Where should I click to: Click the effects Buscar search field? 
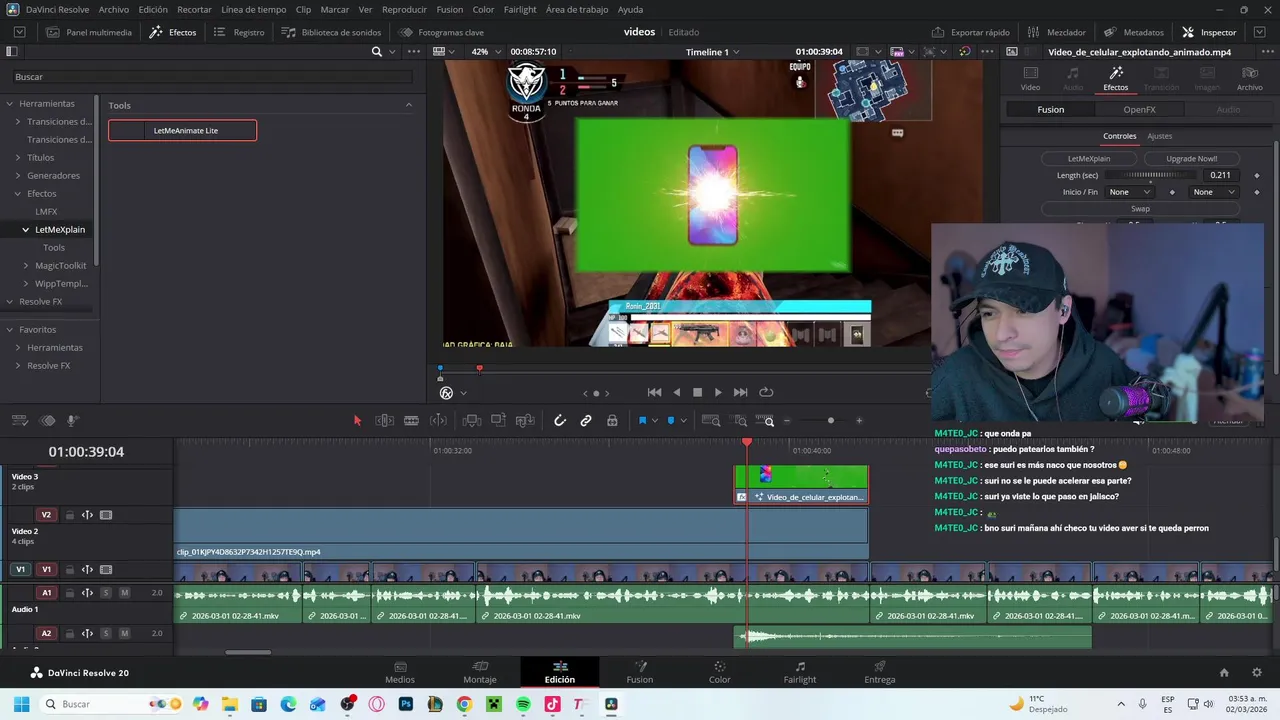click(x=212, y=77)
